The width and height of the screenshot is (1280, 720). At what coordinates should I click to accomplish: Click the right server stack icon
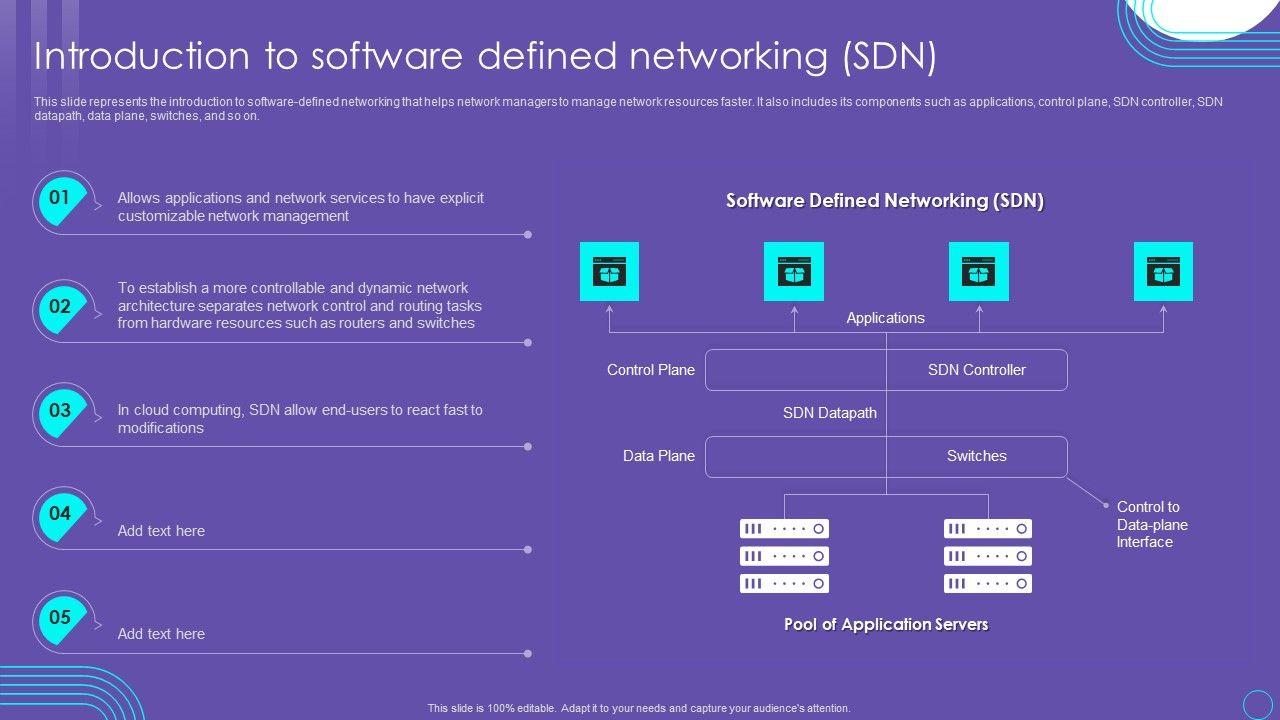point(987,556)
